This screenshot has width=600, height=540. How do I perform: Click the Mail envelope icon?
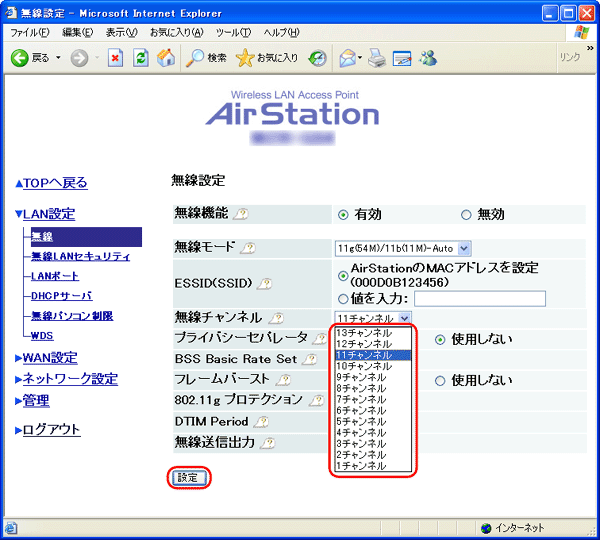pyautogui.click(x=347, y=58)
